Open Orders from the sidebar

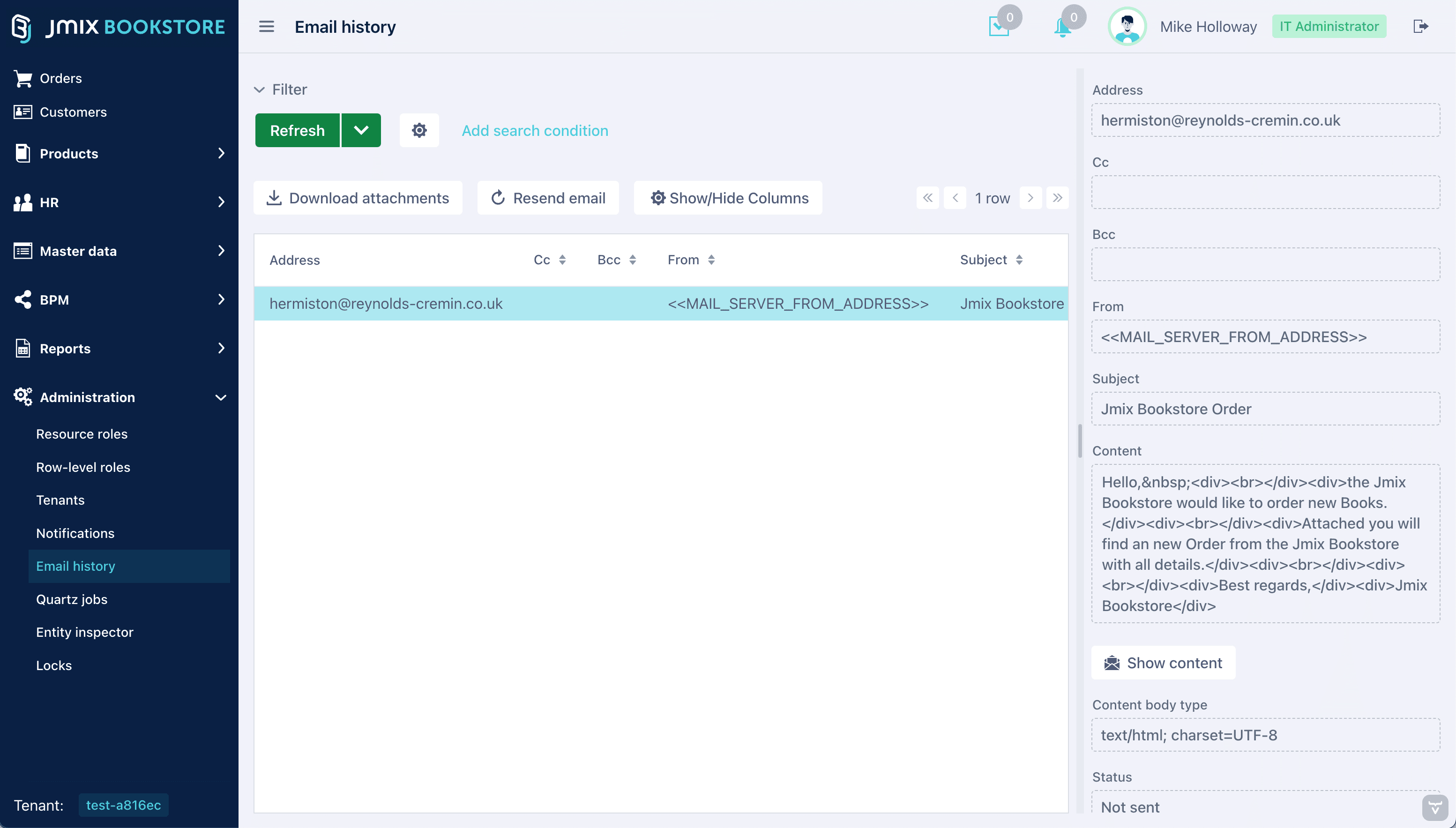[61, 78]
